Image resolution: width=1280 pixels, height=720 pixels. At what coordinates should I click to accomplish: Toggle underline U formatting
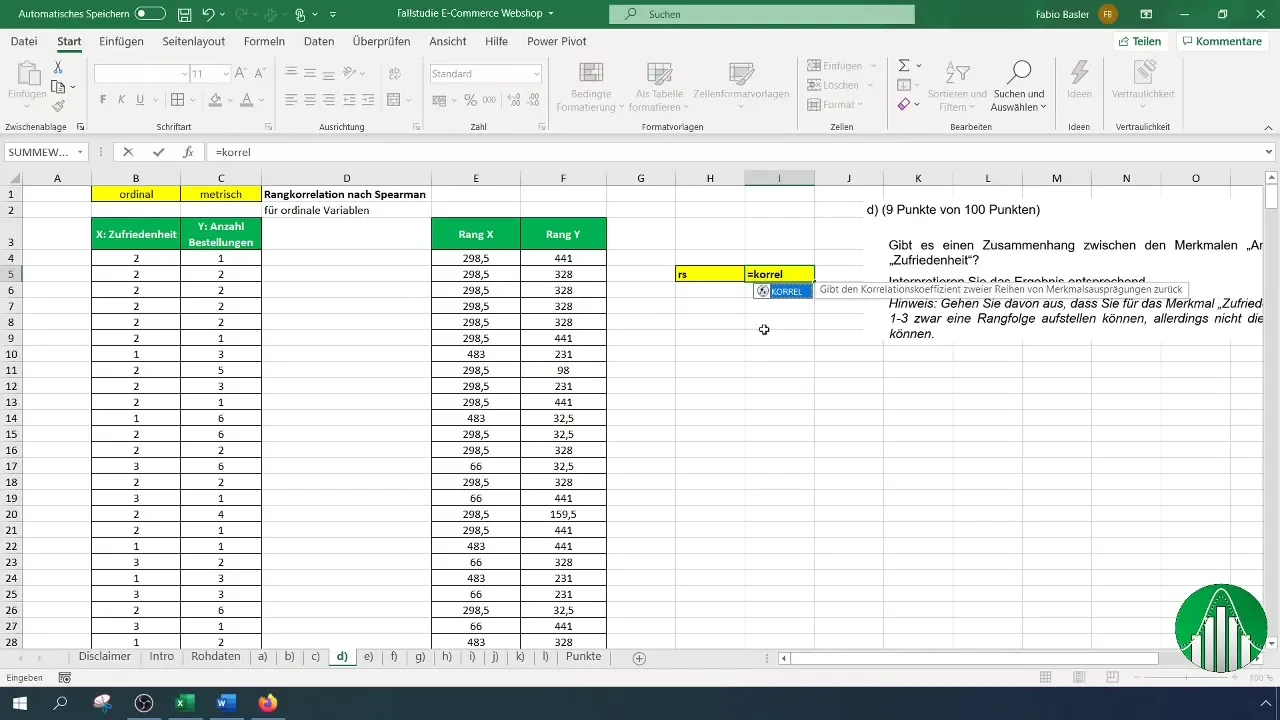[141, 100]
